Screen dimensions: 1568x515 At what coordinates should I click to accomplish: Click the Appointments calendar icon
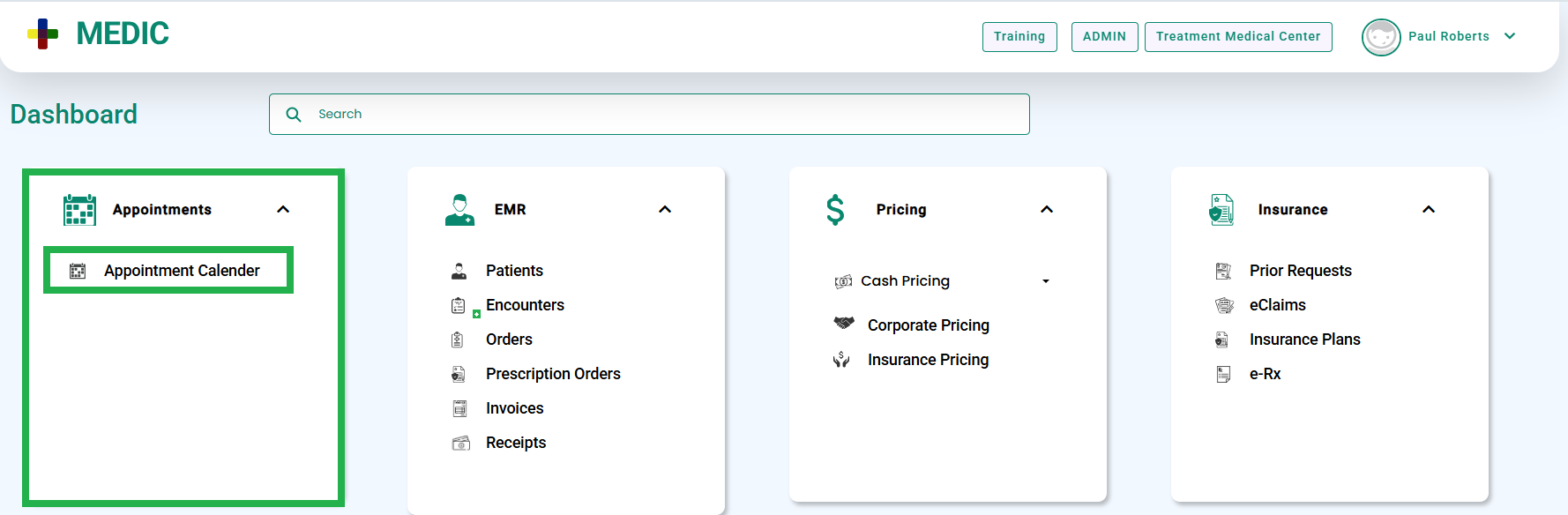tap(79, 210)
